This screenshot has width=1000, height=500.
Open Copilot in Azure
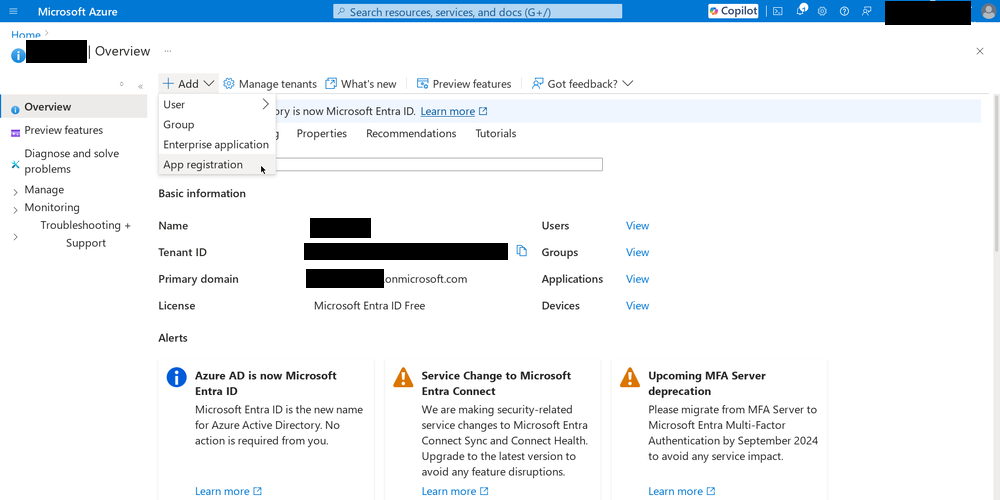point(733,11)
